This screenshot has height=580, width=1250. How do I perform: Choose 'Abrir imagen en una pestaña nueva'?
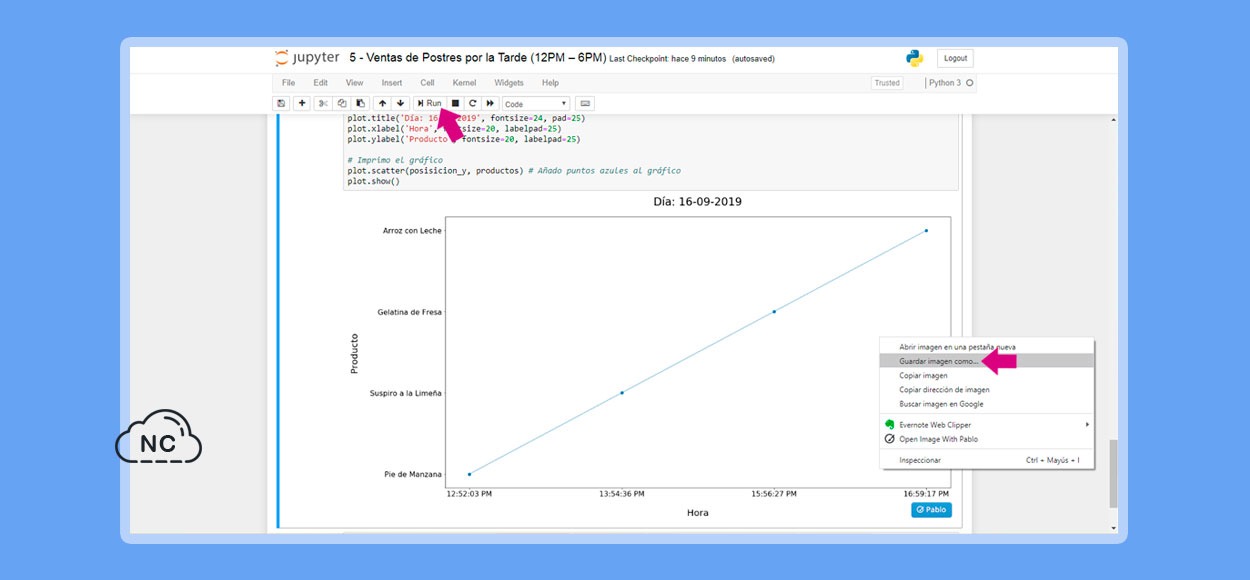click(x=986, y=347)
